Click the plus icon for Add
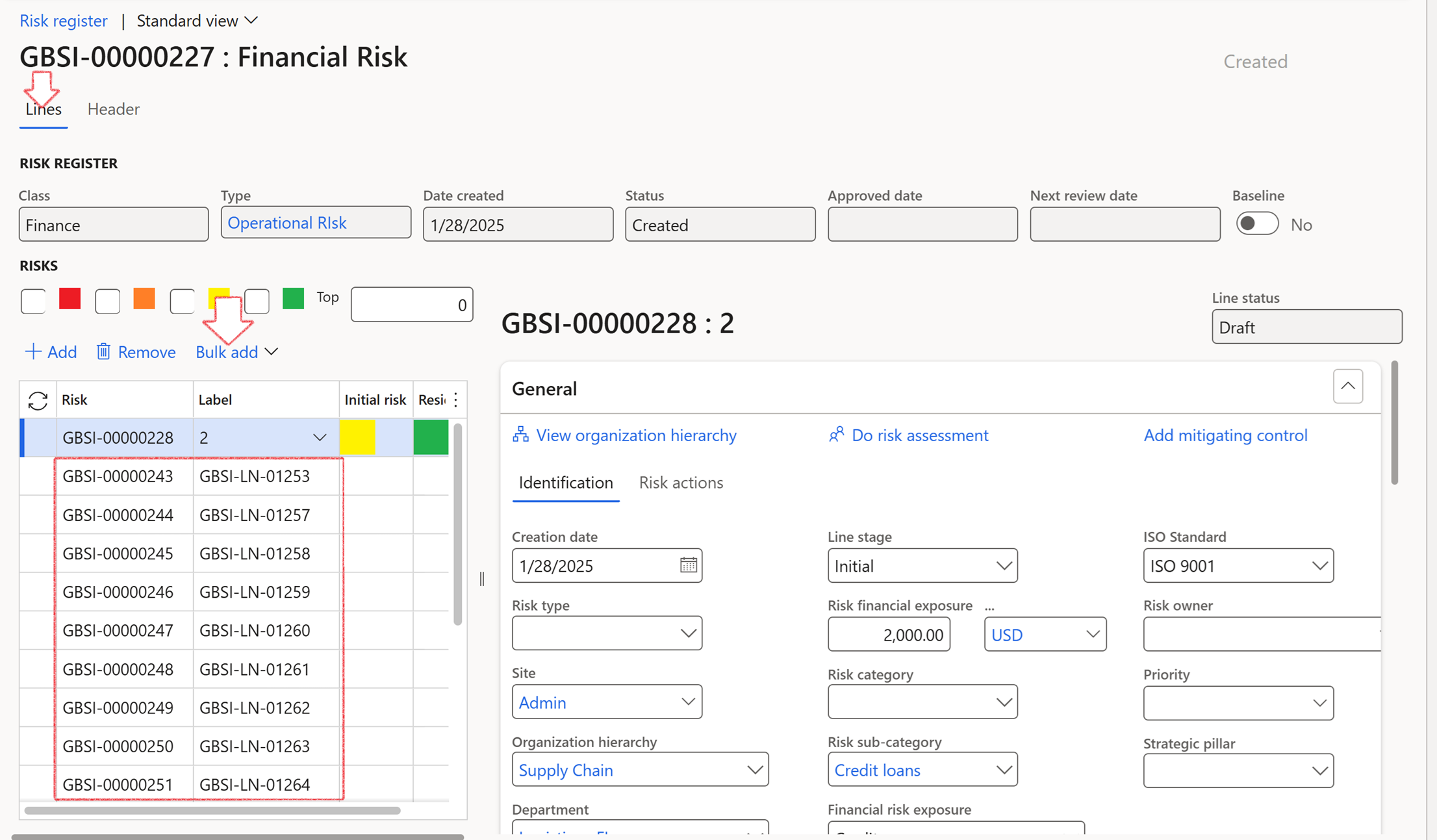The width and height of the screenshot is (1437, 840). tap(32, 351)
